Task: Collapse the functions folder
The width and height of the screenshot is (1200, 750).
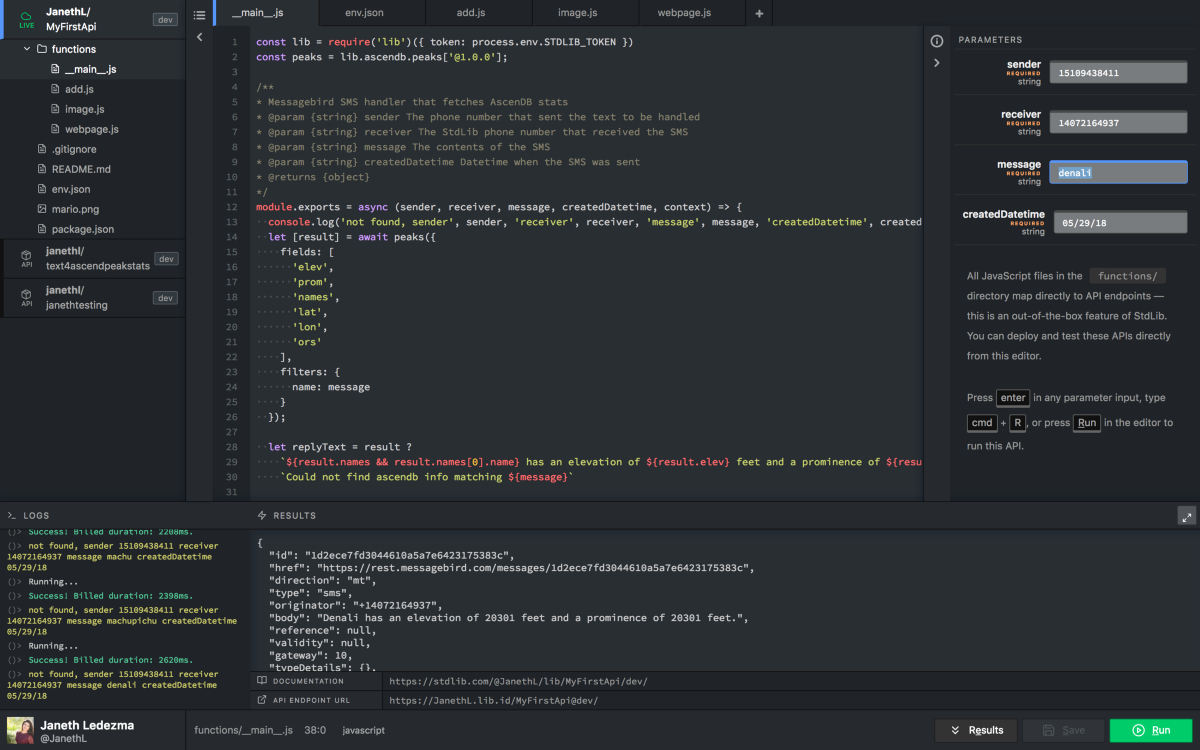Action: tap(27, 49)
